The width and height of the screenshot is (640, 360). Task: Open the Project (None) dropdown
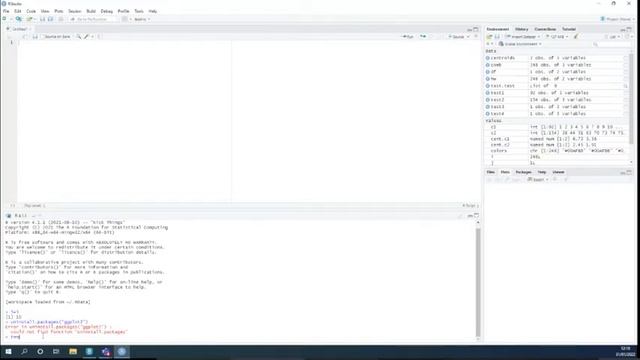[x=618, y=19]
